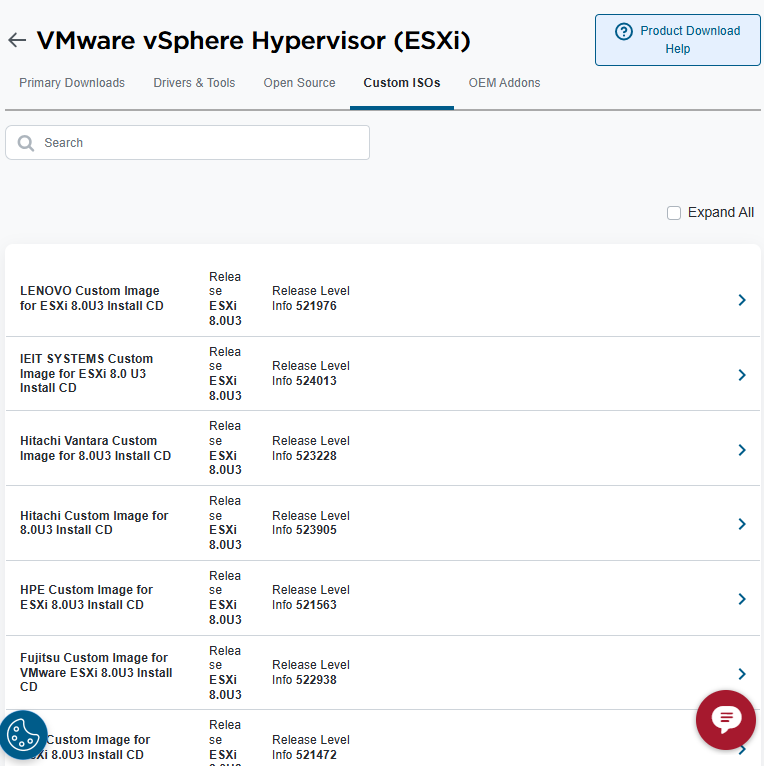
Task: Go to the OEM Addons tab
Action: [504, 83]
